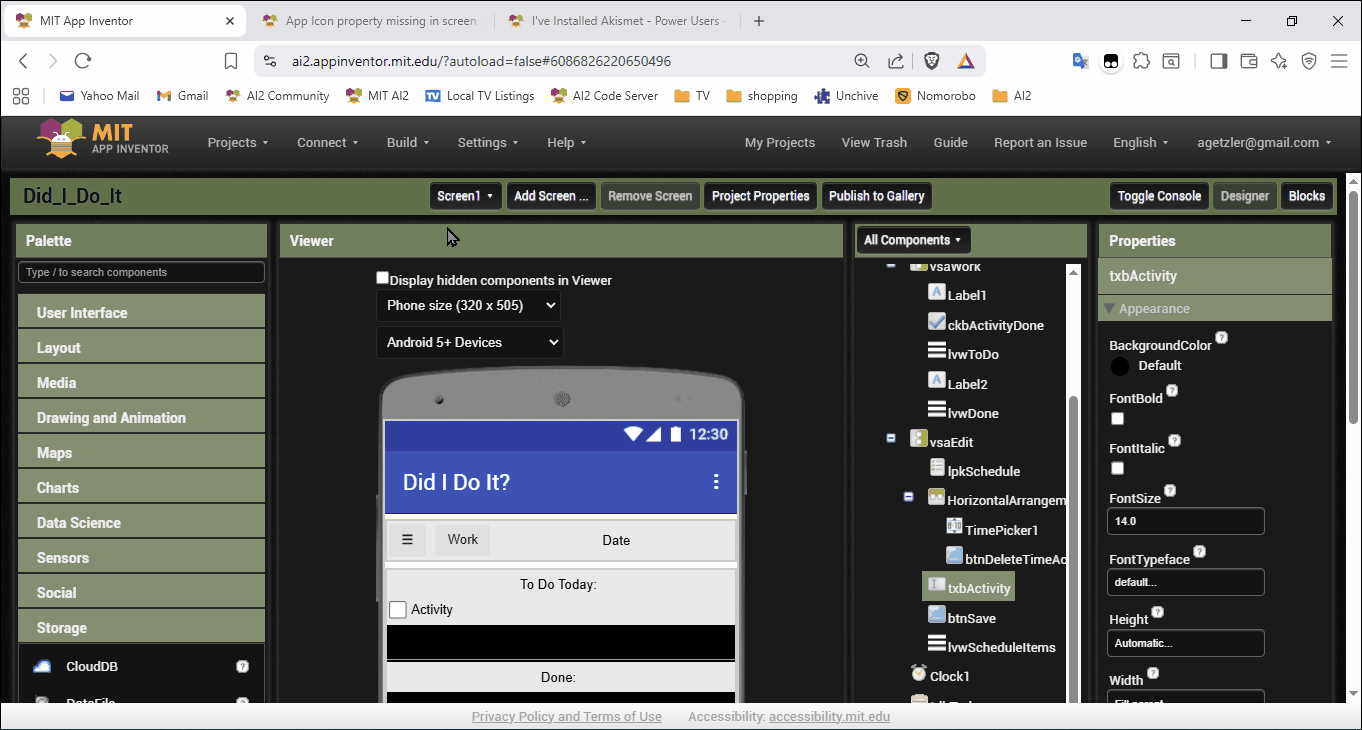Collapse the vsaEdit tree node
Screen dimensions: 1362x730
(891, 438)
